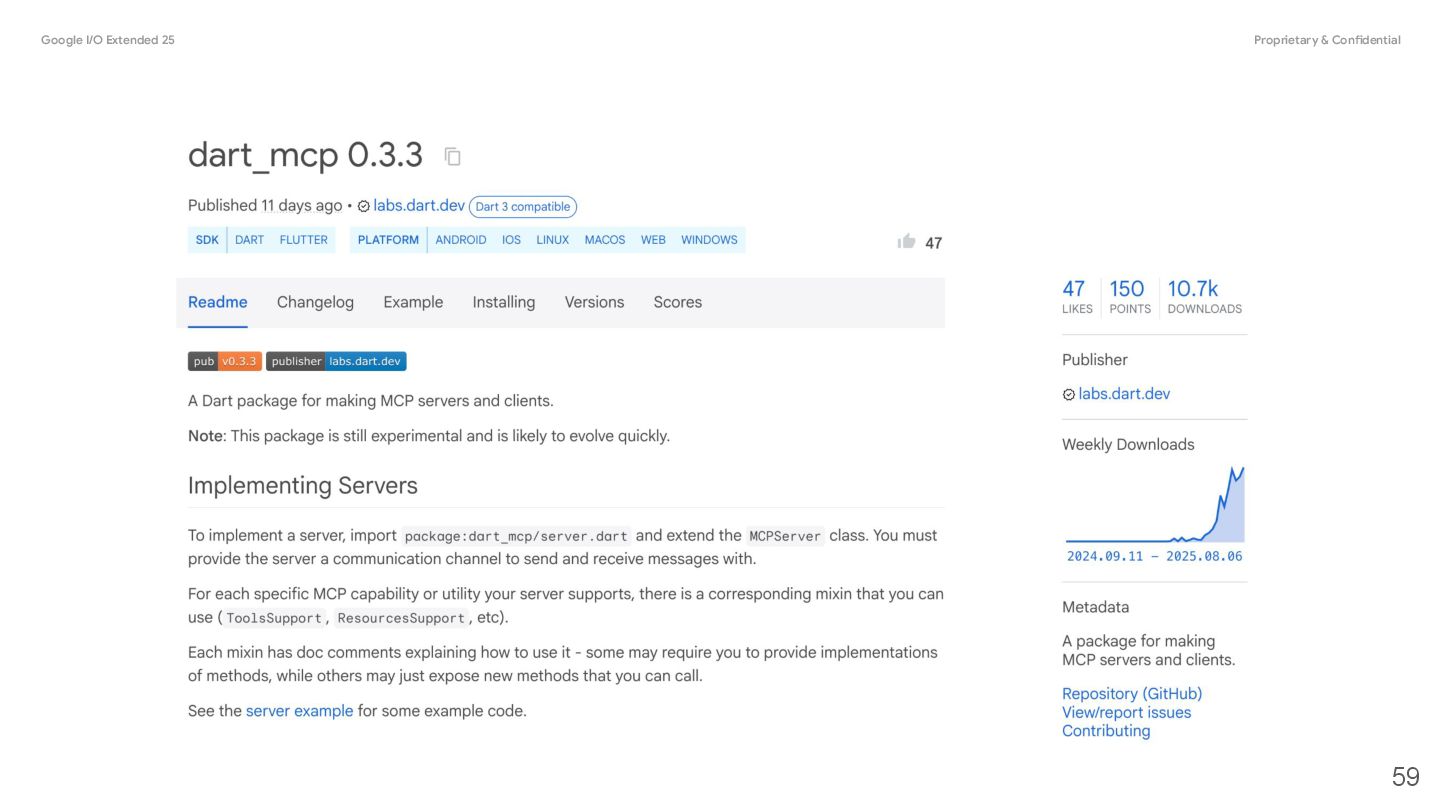Click the PLATFORM tag label
This screenshot has width=1440, height=810.
(388, 240)
